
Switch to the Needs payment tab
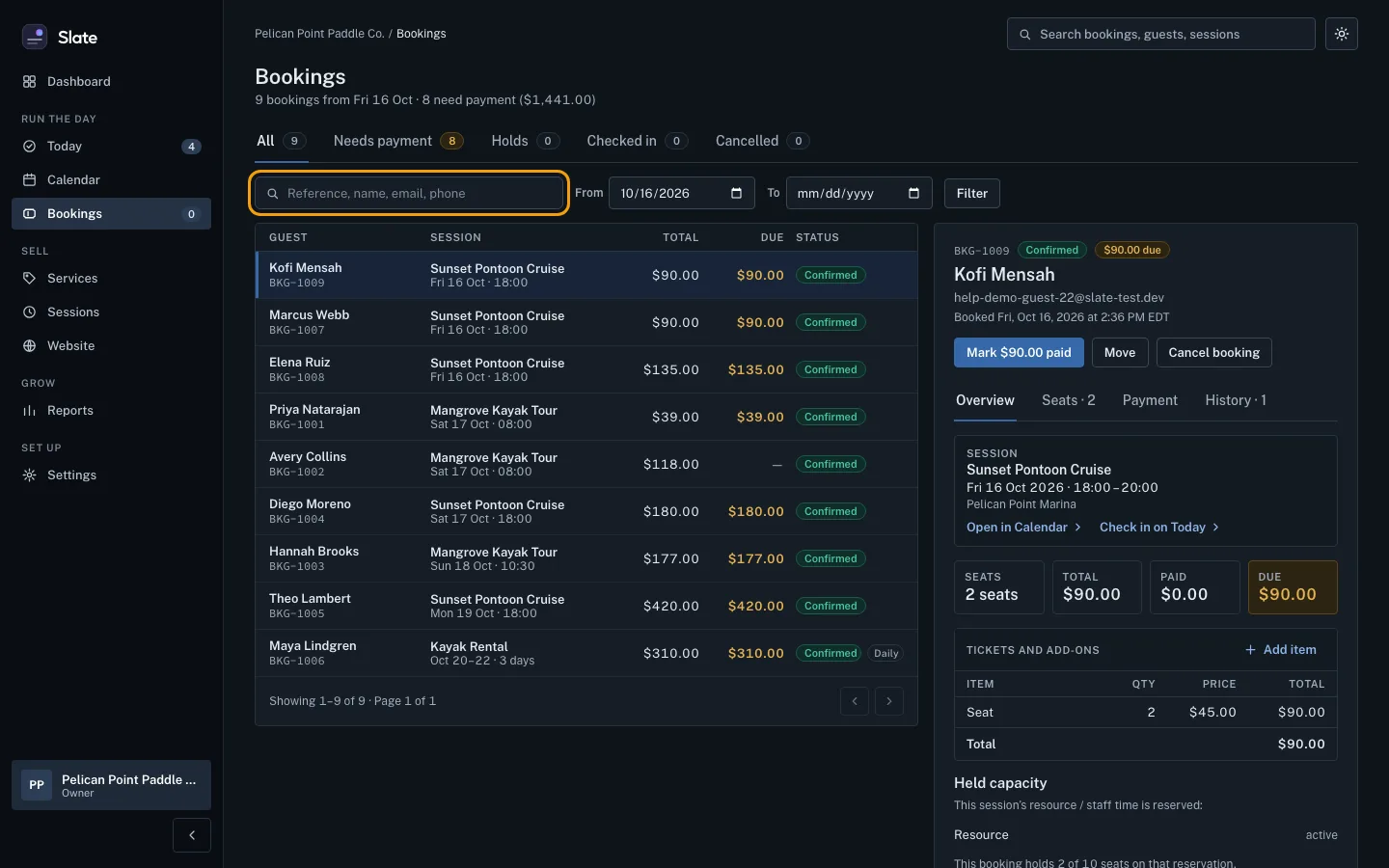tap(398, 141)
